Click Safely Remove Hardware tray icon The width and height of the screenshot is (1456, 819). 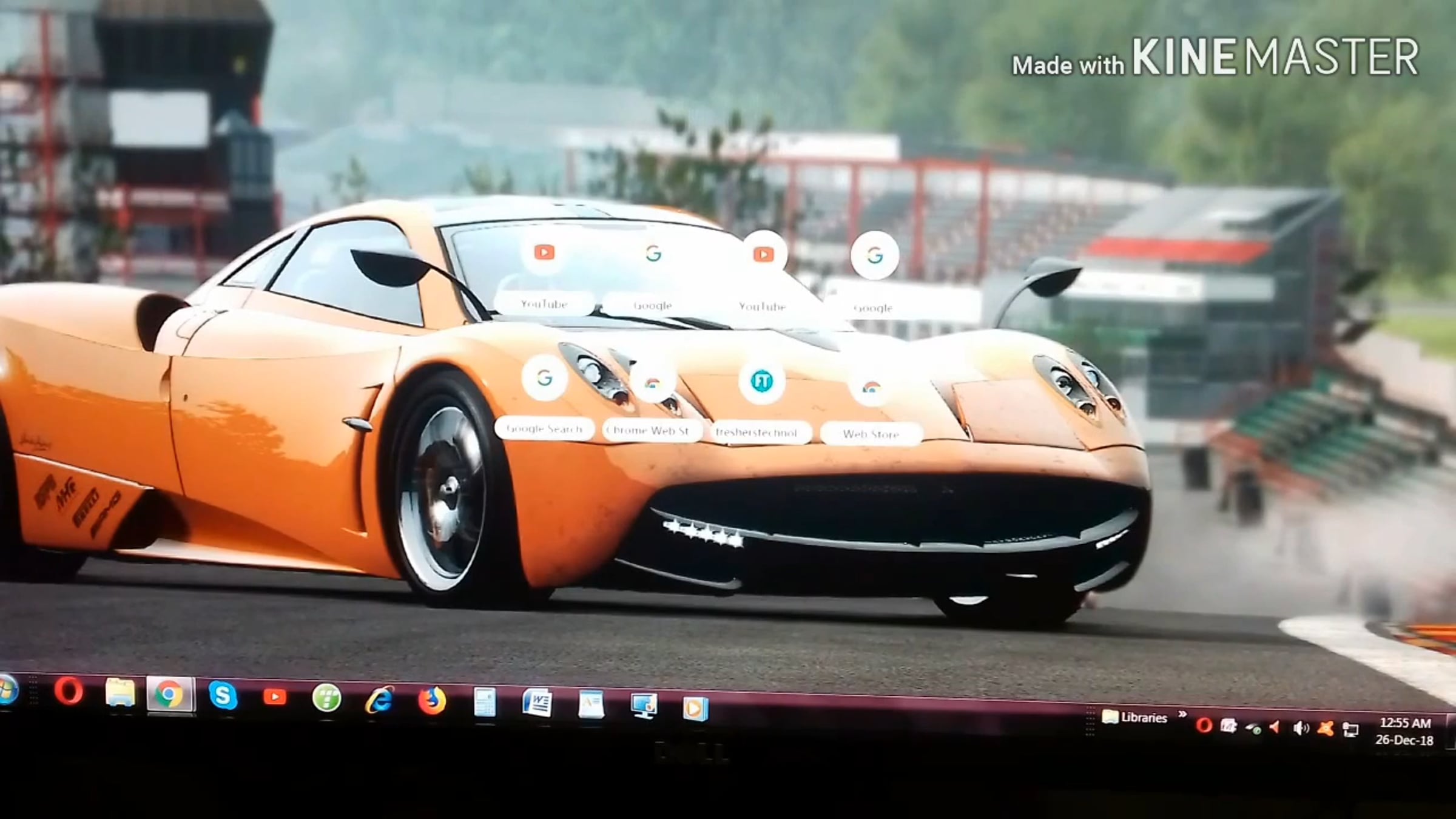1252,727
